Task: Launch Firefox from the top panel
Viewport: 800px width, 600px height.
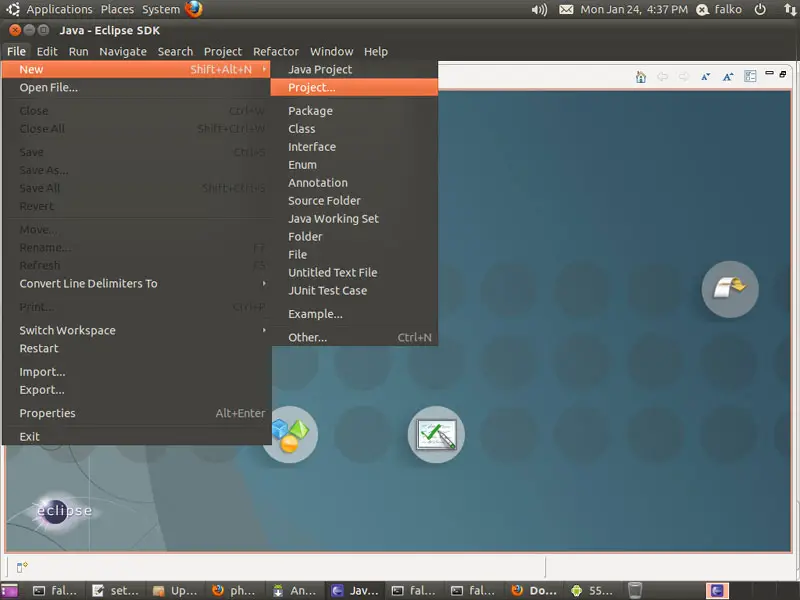Action: tap(194, 9)
